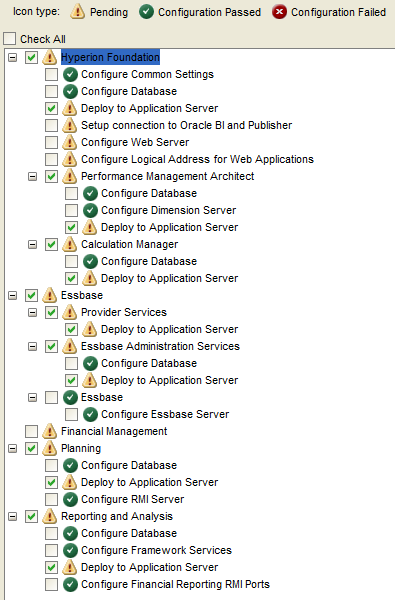Click warning icon beside Essbase Administration Services
The image size is (395, 600).
(70, 346)
